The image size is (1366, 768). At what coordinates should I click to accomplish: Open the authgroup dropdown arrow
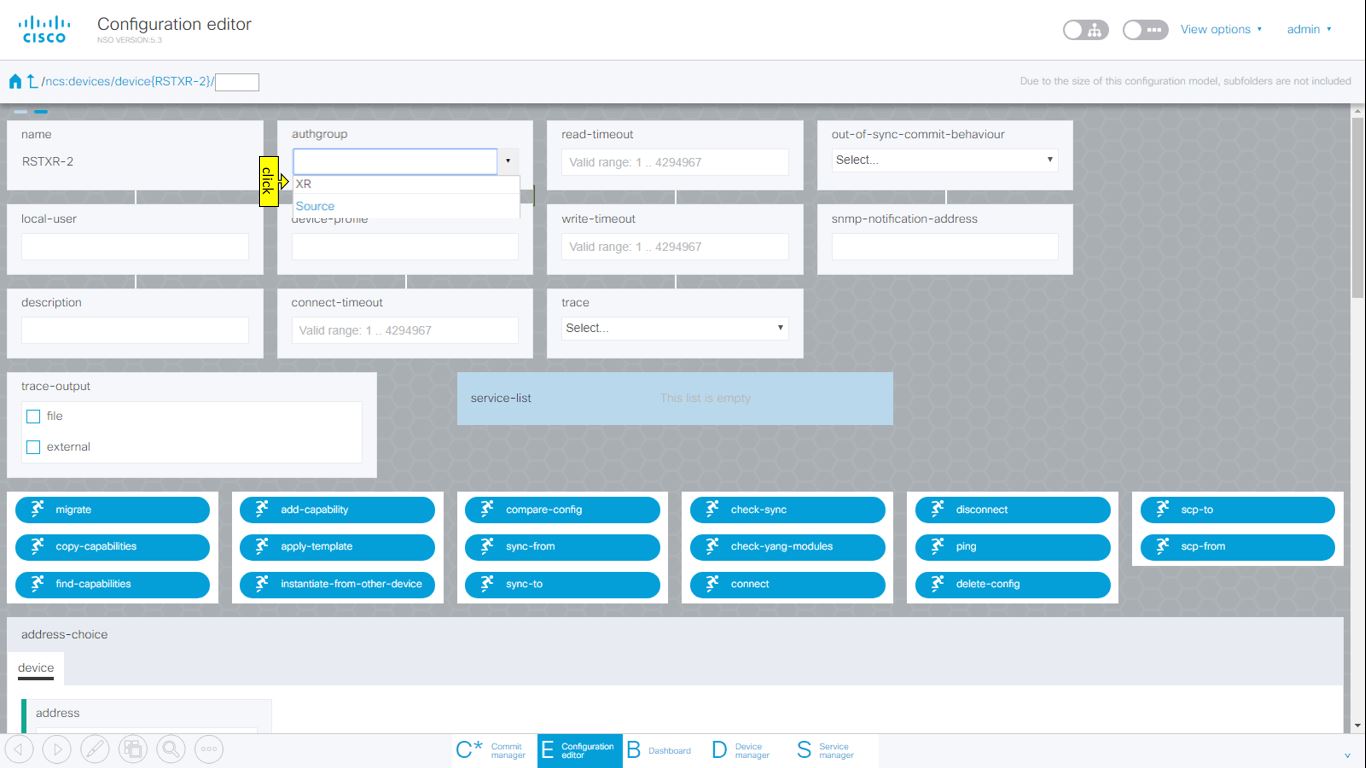[x=509, y=160]
